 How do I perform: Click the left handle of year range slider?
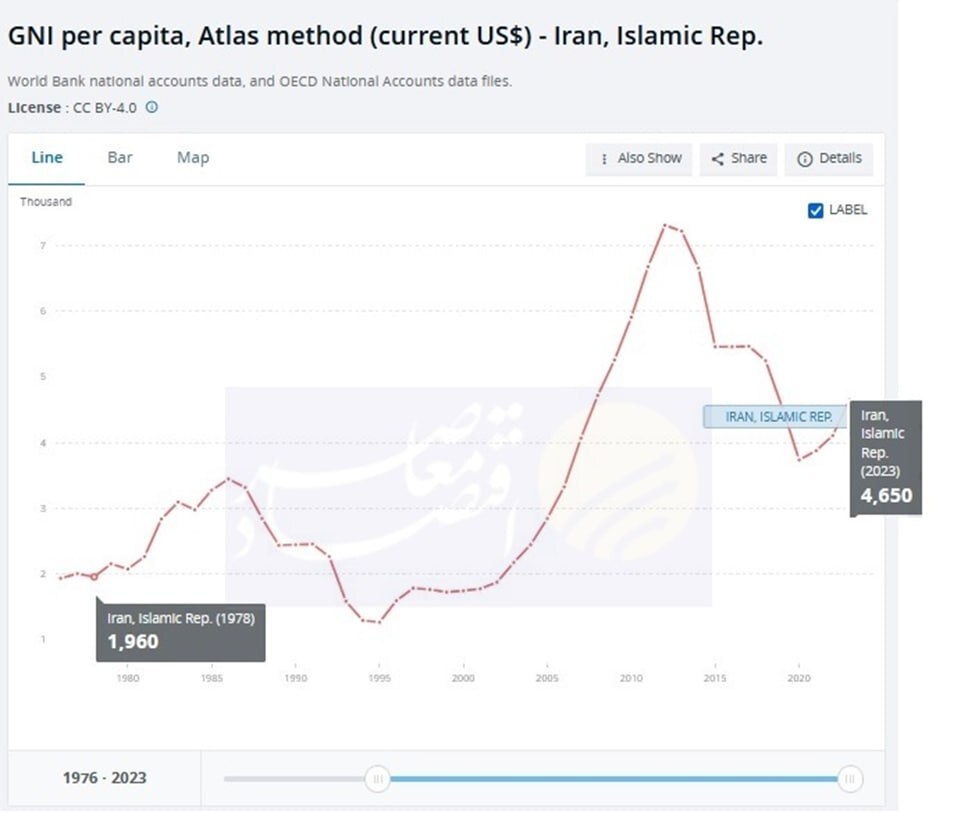[x=377, y=778]
